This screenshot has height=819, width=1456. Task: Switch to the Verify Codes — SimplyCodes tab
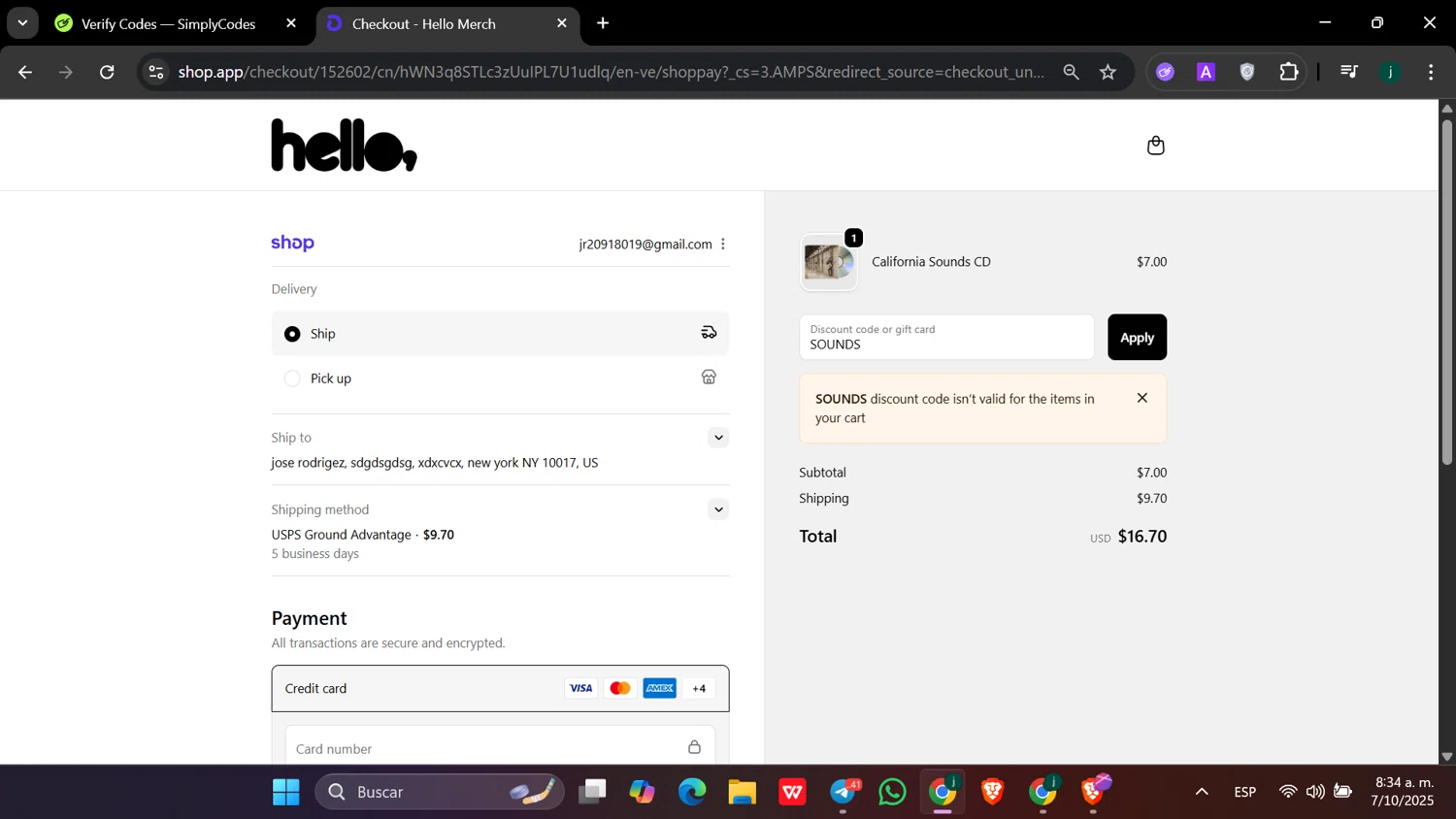169,24
